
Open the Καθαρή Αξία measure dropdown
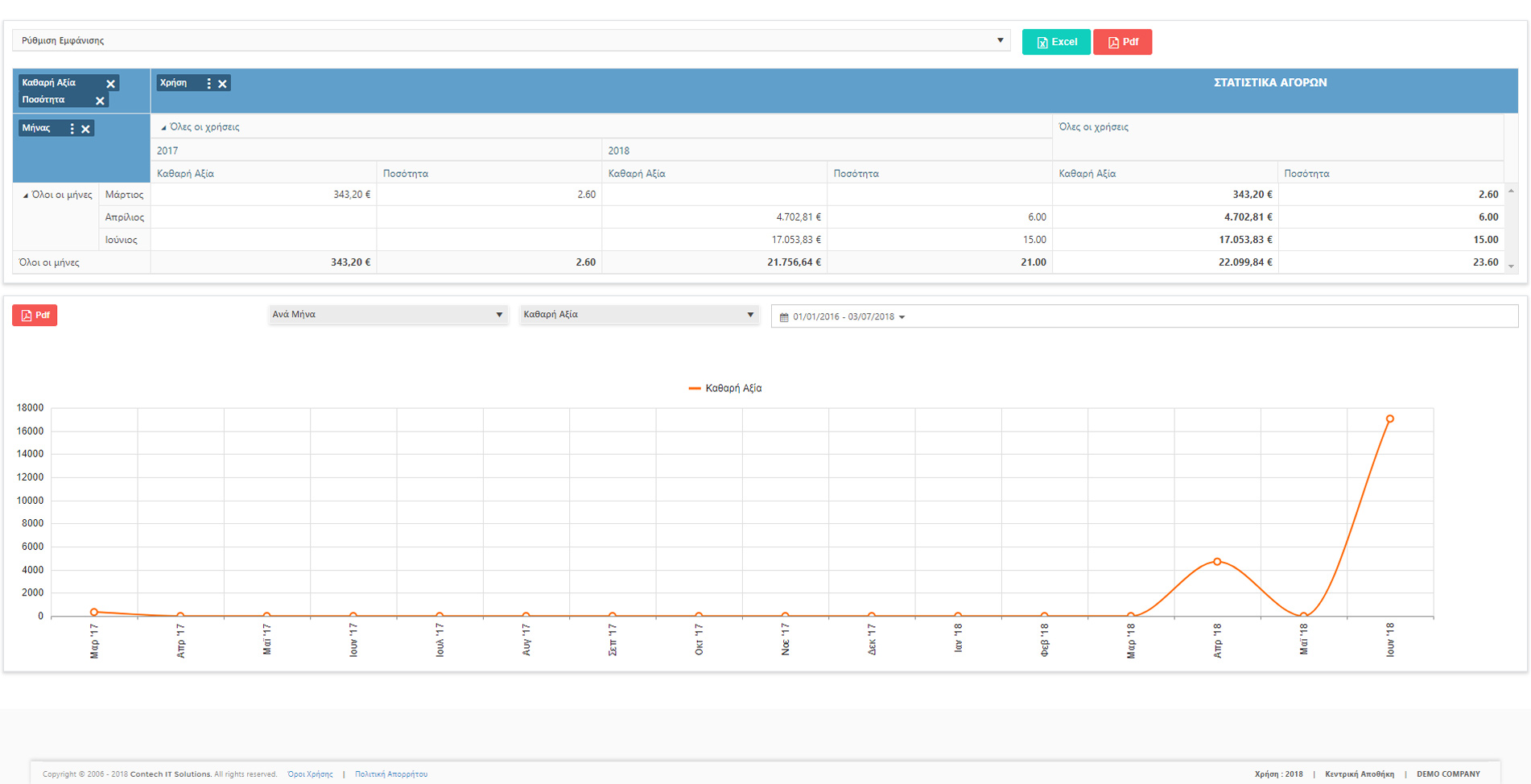(x=639, y=315)
